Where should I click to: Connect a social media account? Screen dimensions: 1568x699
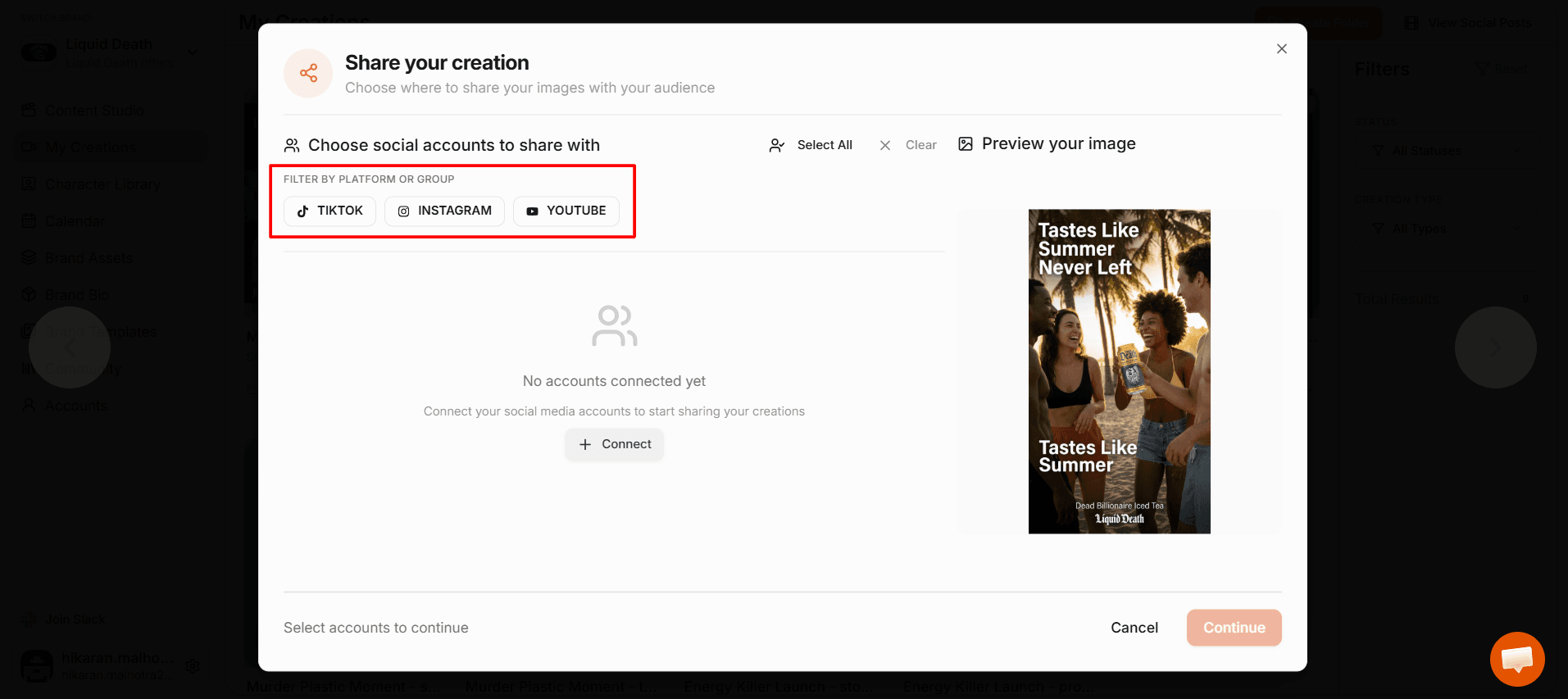pos(615,444)
